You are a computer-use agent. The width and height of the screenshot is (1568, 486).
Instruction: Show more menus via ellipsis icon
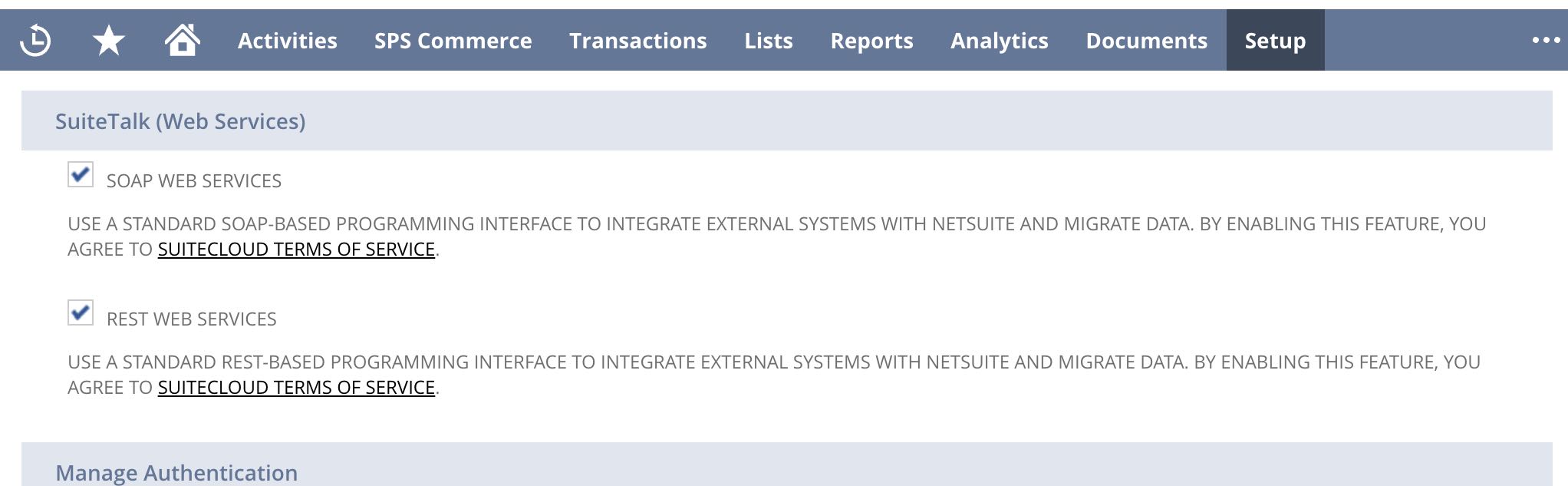click(1545, 41)
